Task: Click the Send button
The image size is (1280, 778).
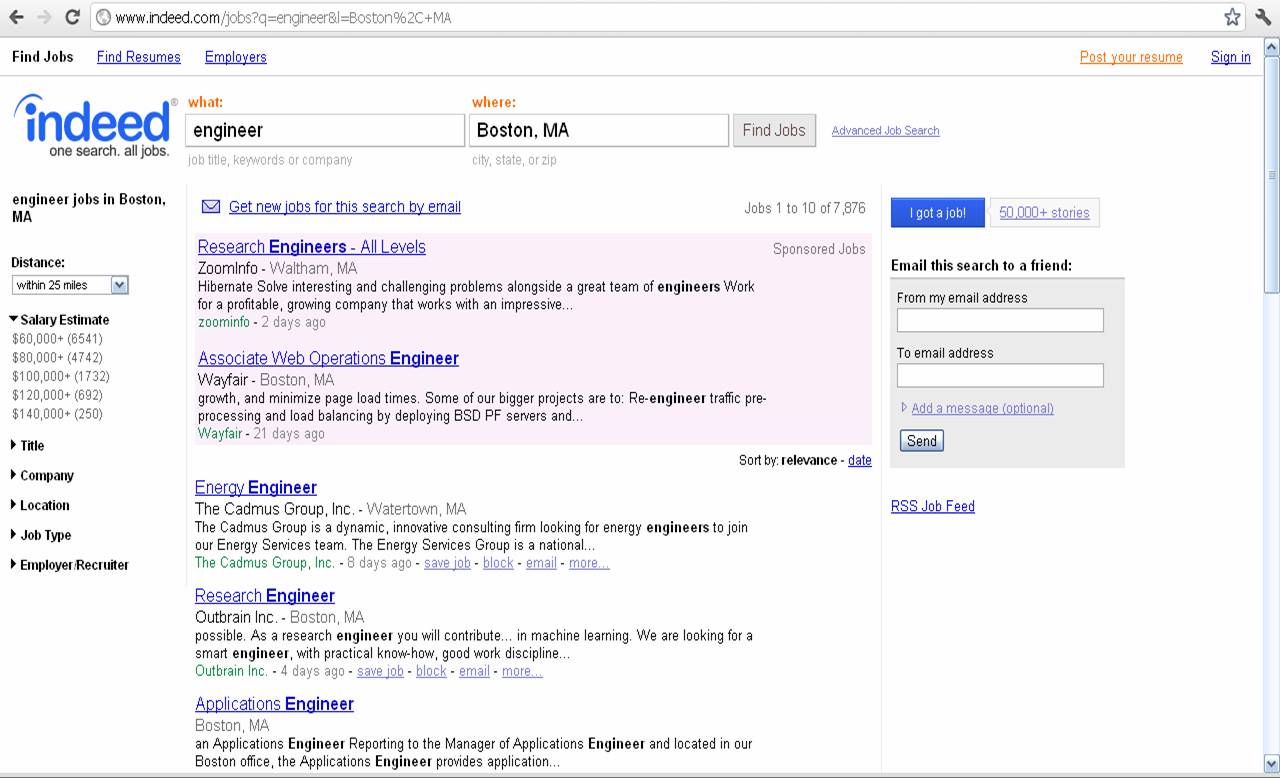Action: point(922,441)
